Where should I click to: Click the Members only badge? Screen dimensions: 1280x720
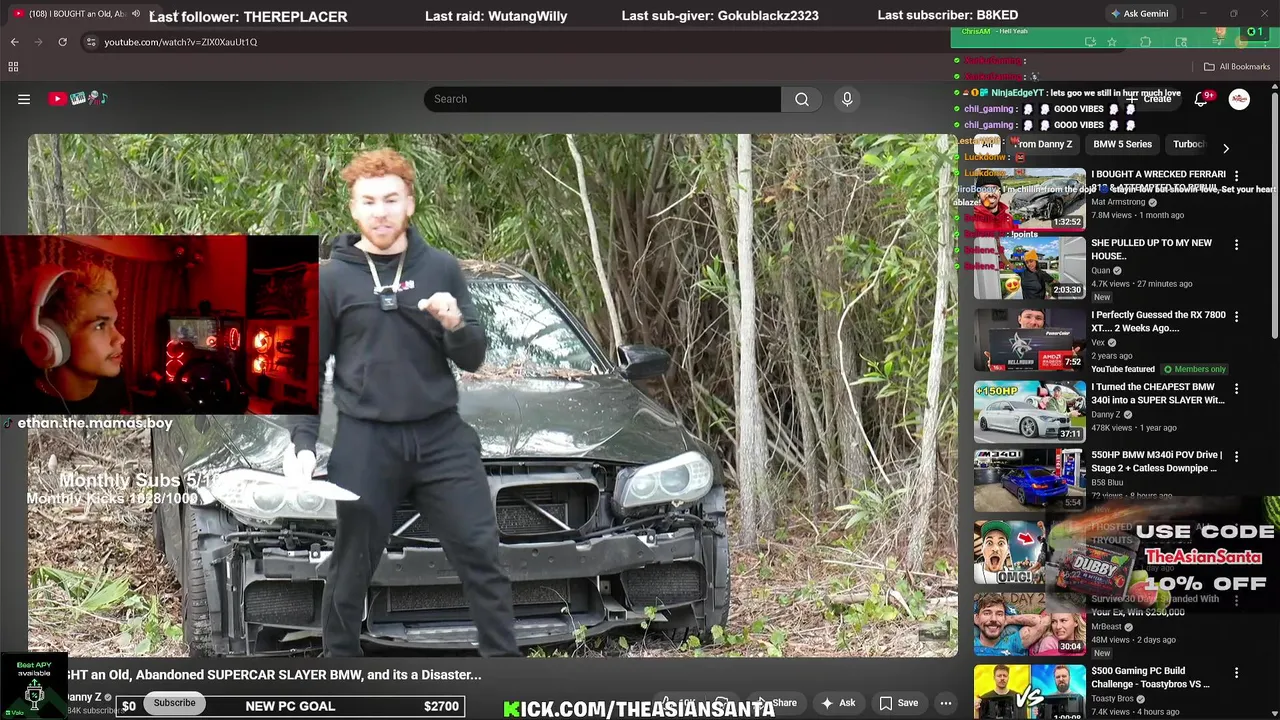point(1194,369)
